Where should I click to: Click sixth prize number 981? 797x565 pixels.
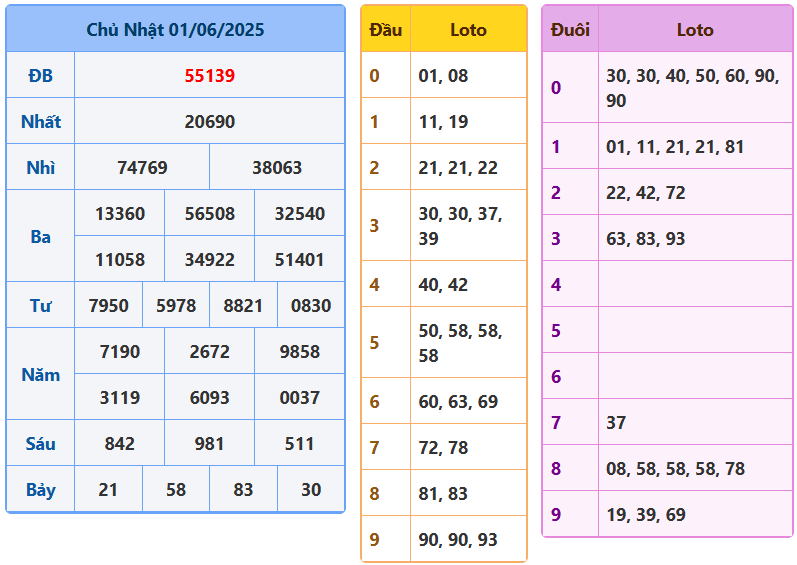(209, 443)
